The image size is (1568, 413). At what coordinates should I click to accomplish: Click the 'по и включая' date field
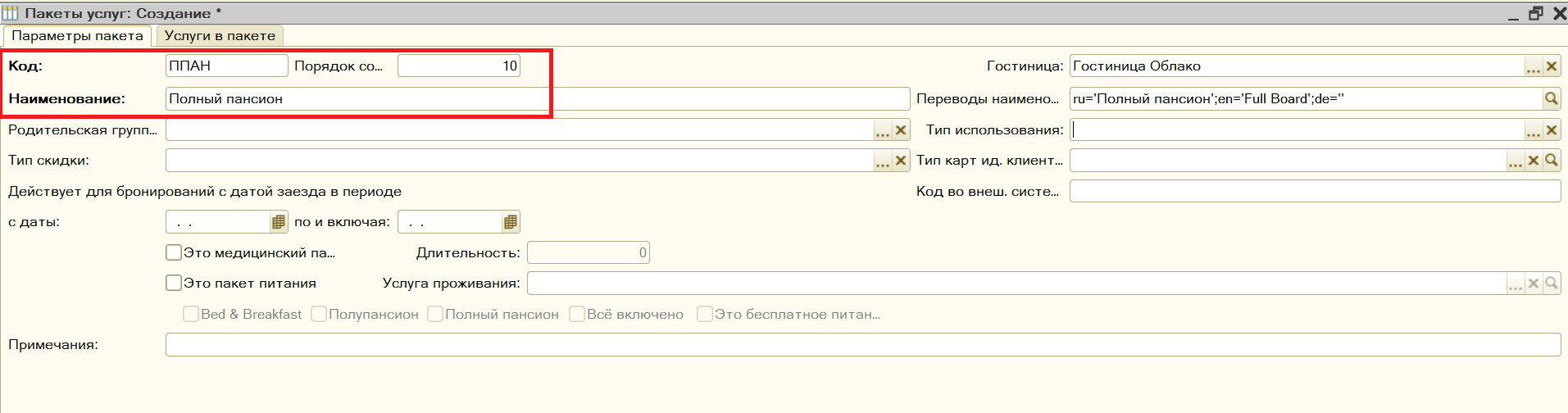click(450, 222)
